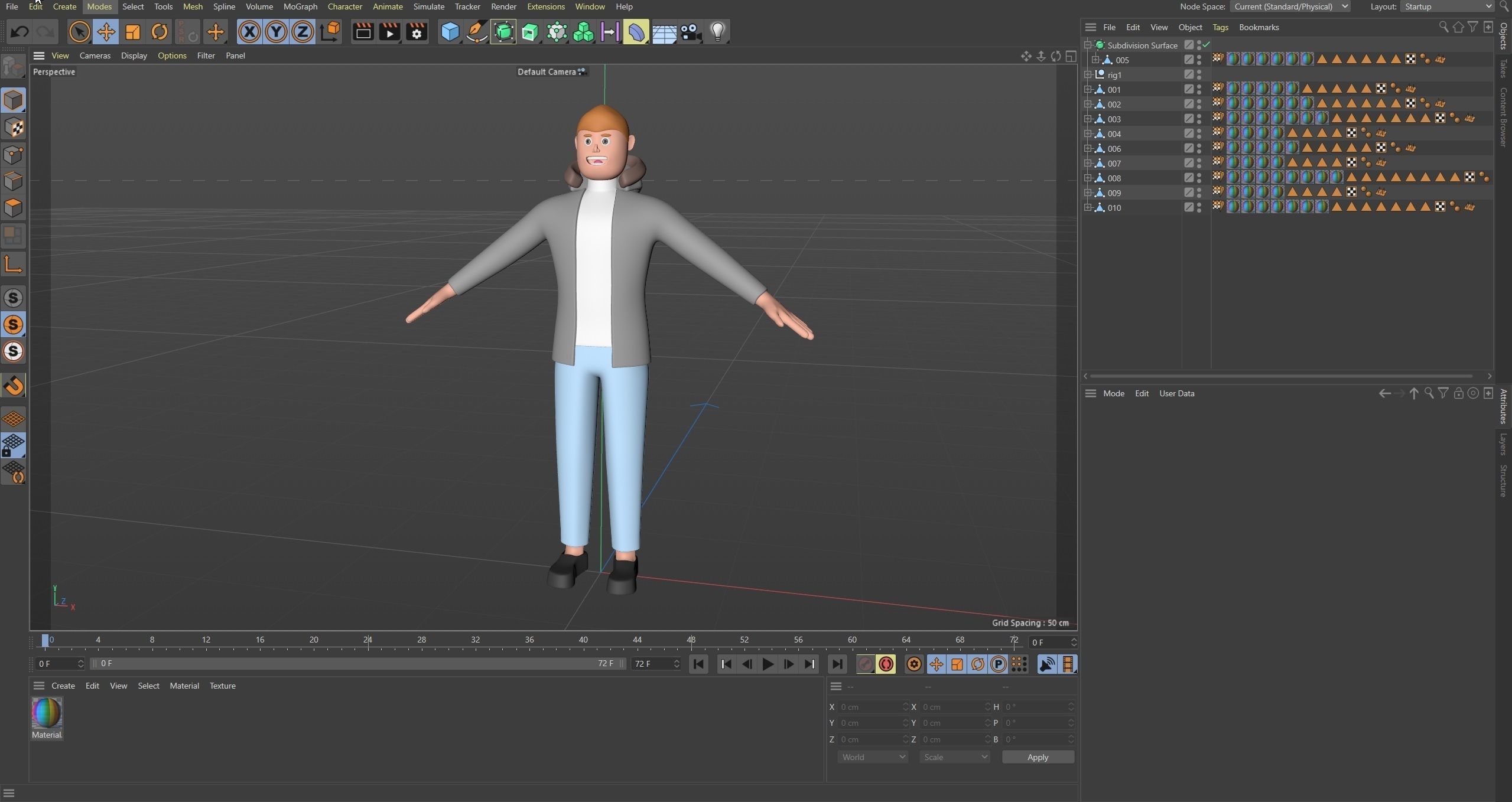Click the Enable Axis icon
Image resolution: width=1512 pixels, height=802 pixels.
pyautogui.click(x=14, y=264)
